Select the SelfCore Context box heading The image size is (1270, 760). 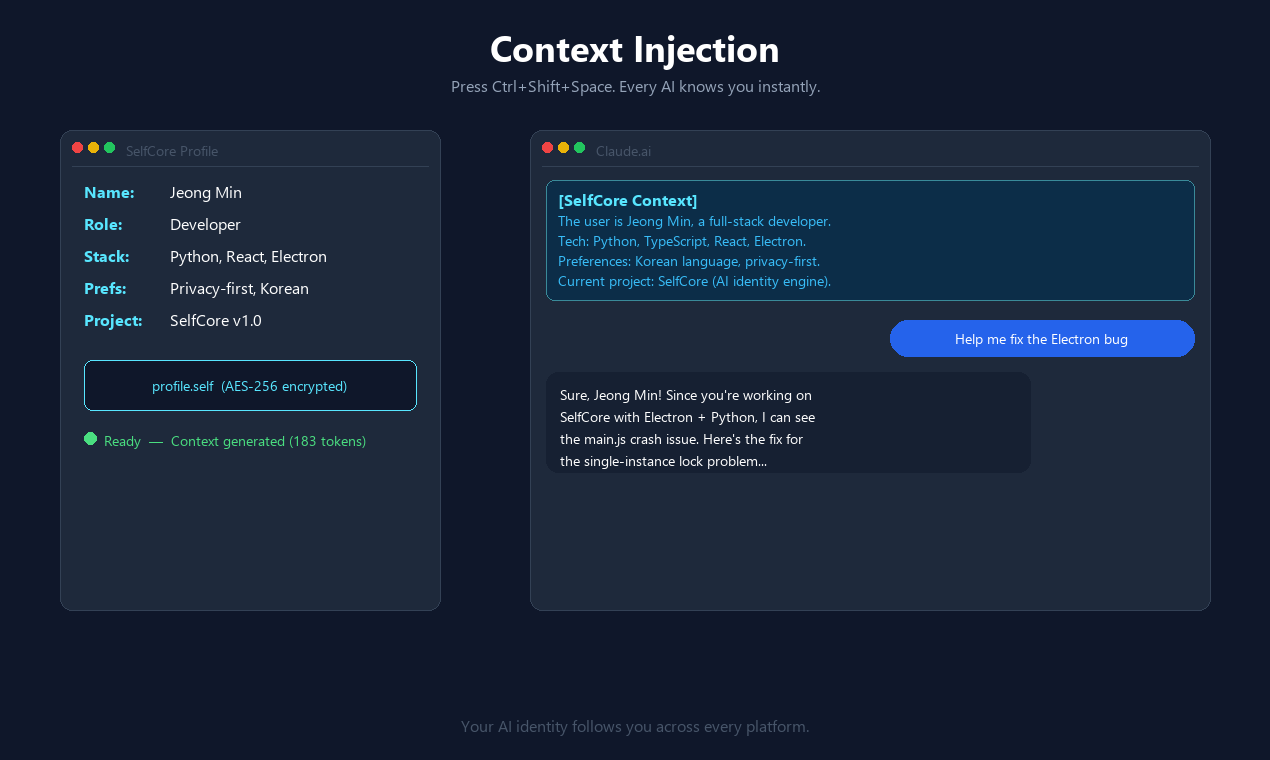(628, 200)
